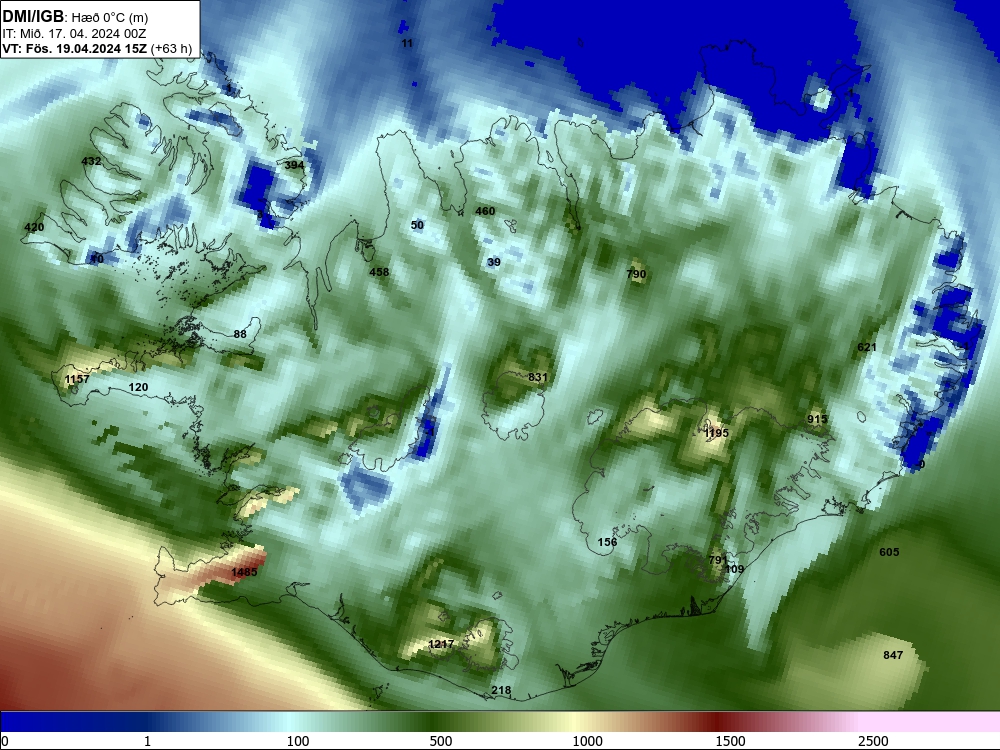Click the map value 1485
Image resolution: width=1000 pixels, height=750 pixels.
tap(244, 572)
